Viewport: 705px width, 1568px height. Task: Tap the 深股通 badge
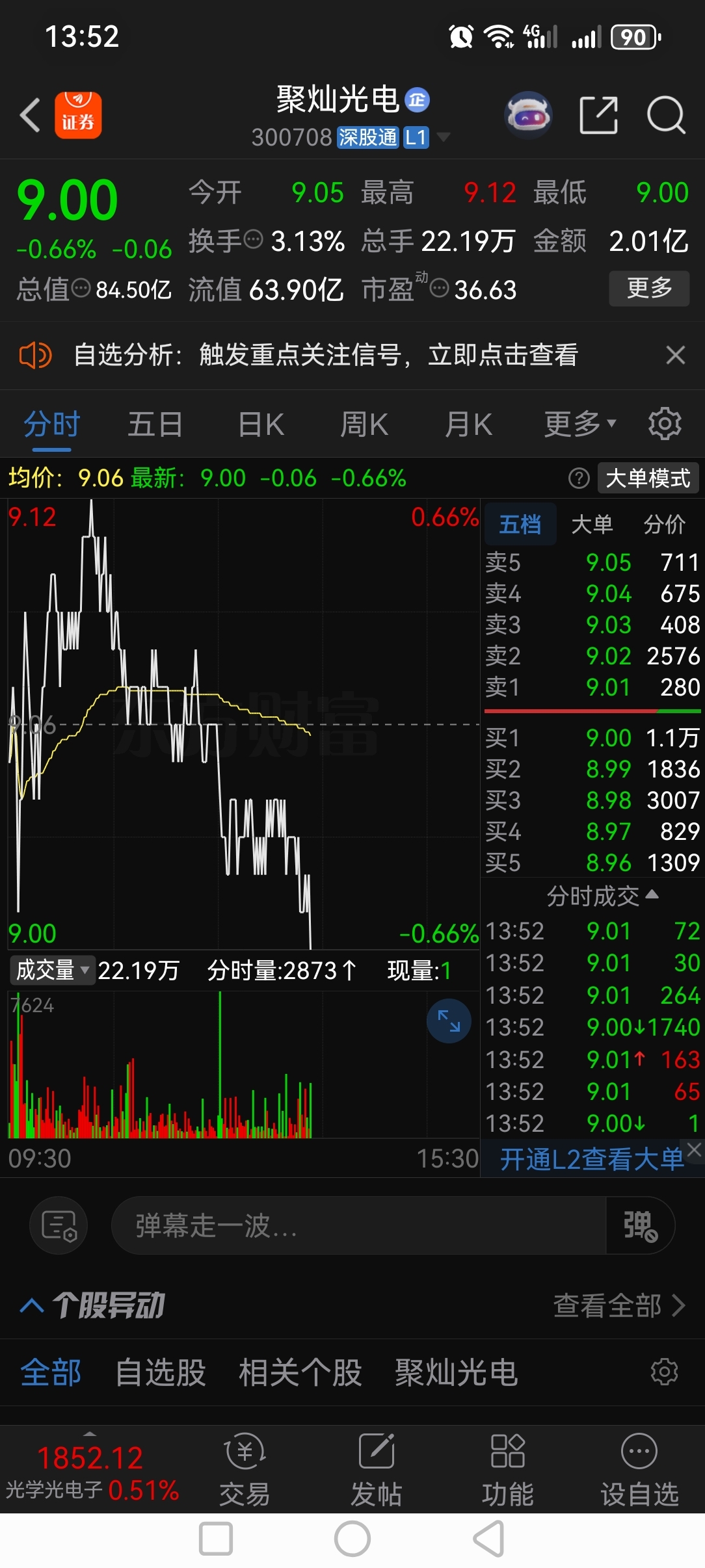[367, 137]
